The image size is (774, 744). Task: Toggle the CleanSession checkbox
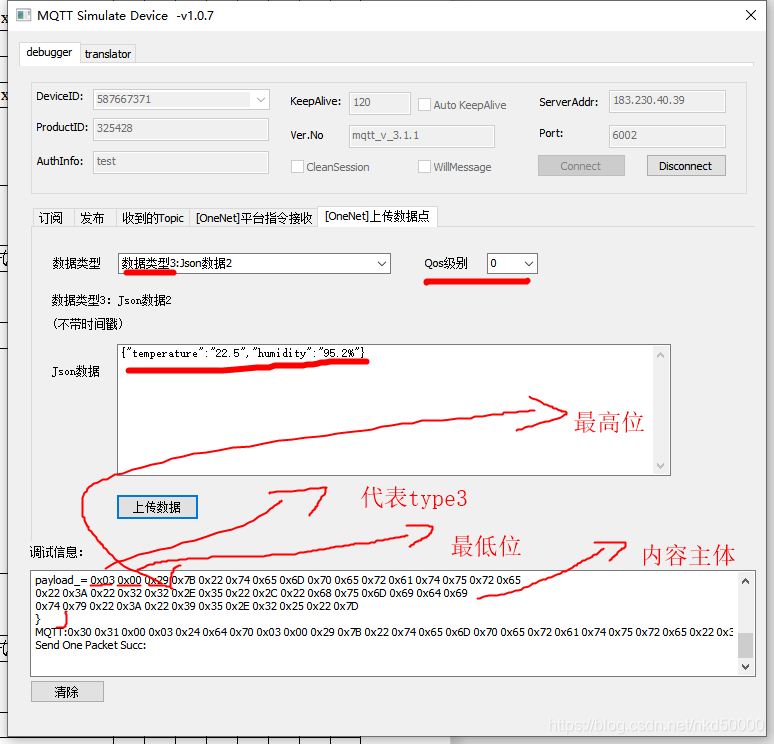pos(297,167)
